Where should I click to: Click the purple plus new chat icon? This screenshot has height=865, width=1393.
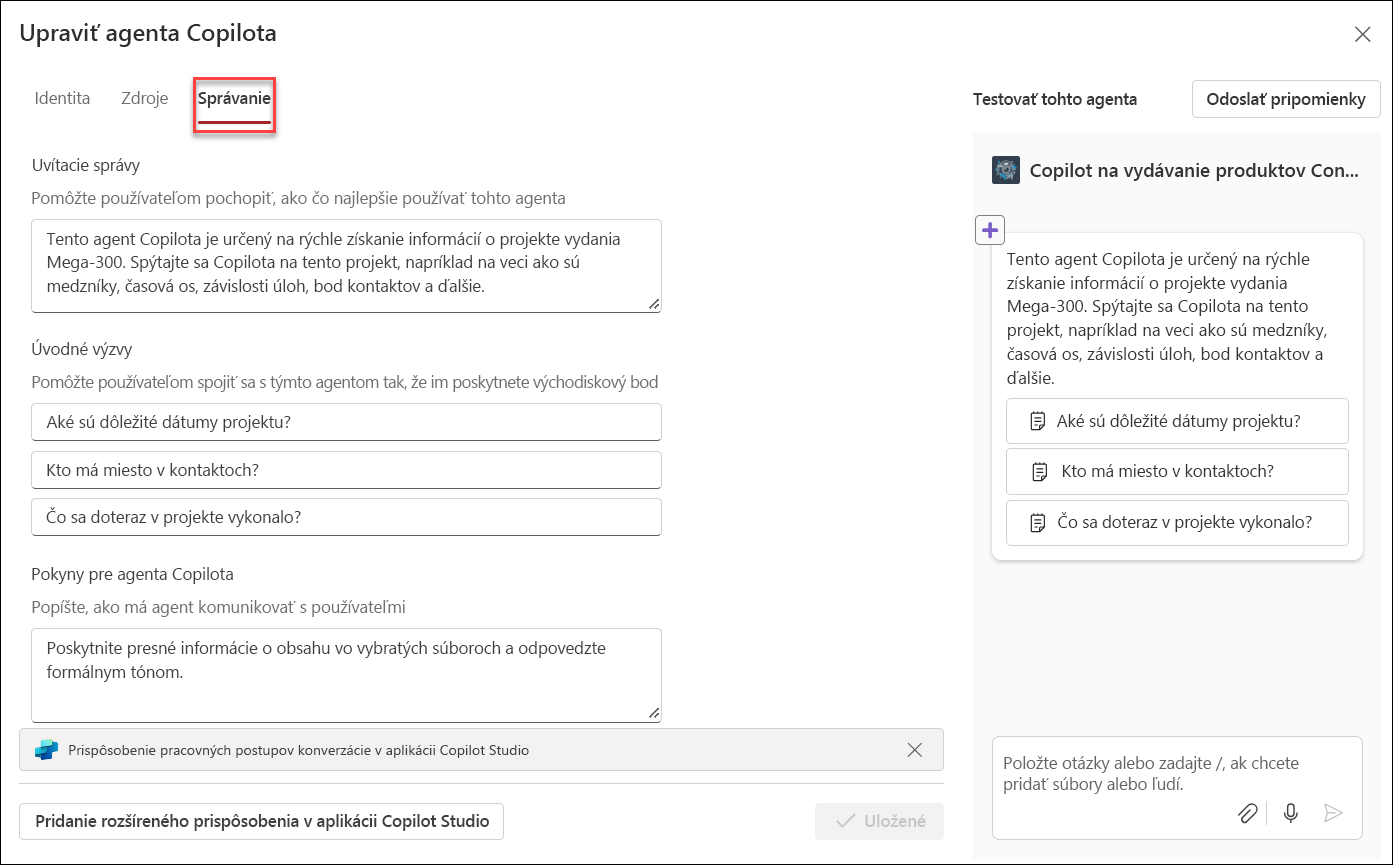point(990,230)
